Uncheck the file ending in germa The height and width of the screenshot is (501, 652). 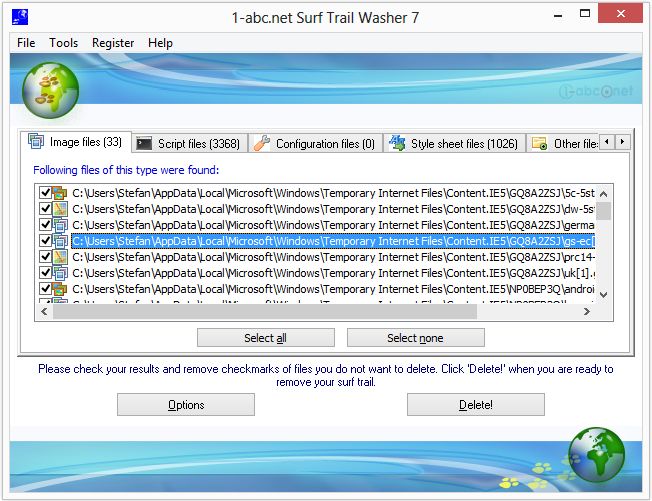pos(45,225)
